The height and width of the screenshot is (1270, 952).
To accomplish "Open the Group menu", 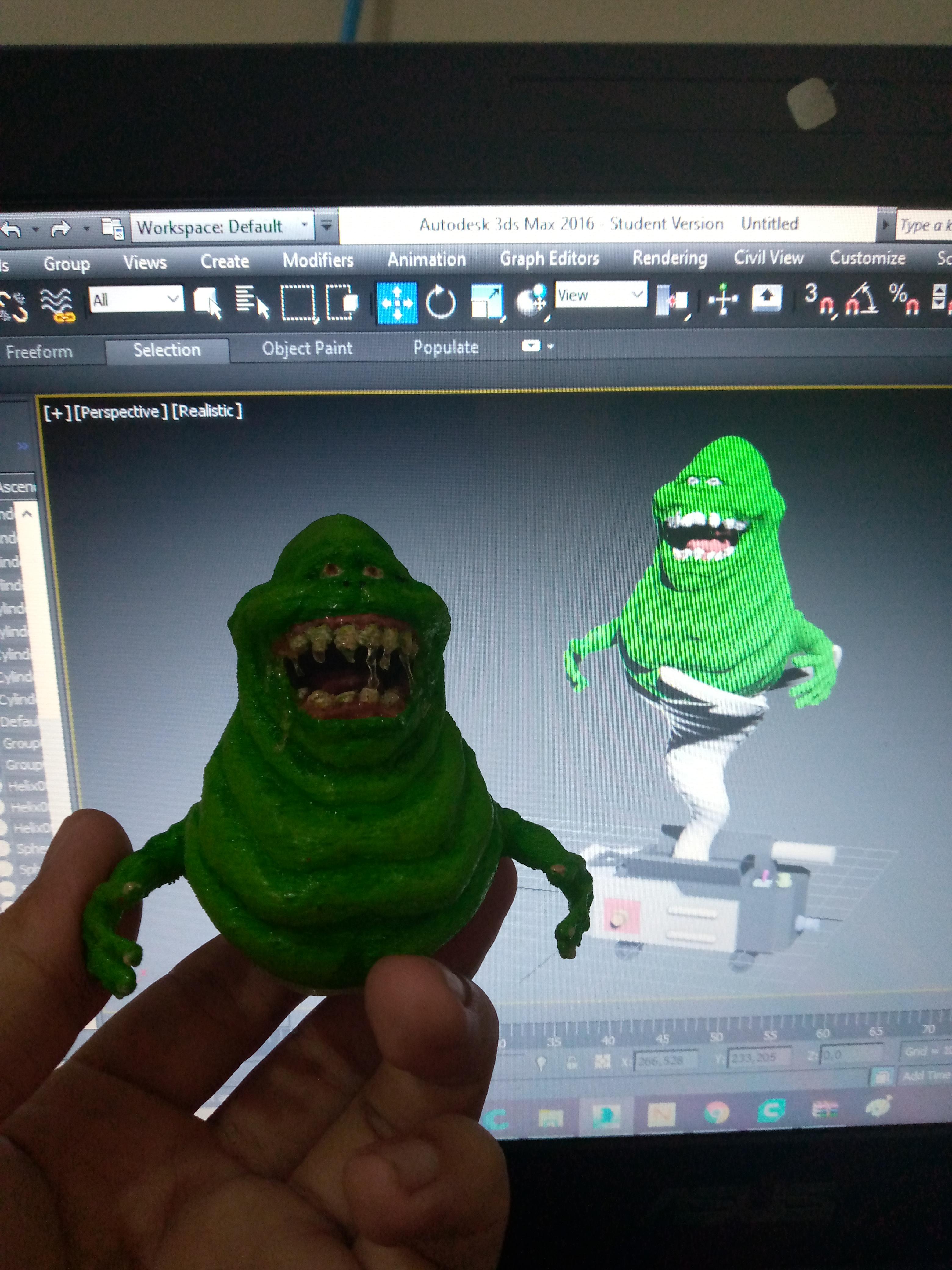I will point(67,264).
